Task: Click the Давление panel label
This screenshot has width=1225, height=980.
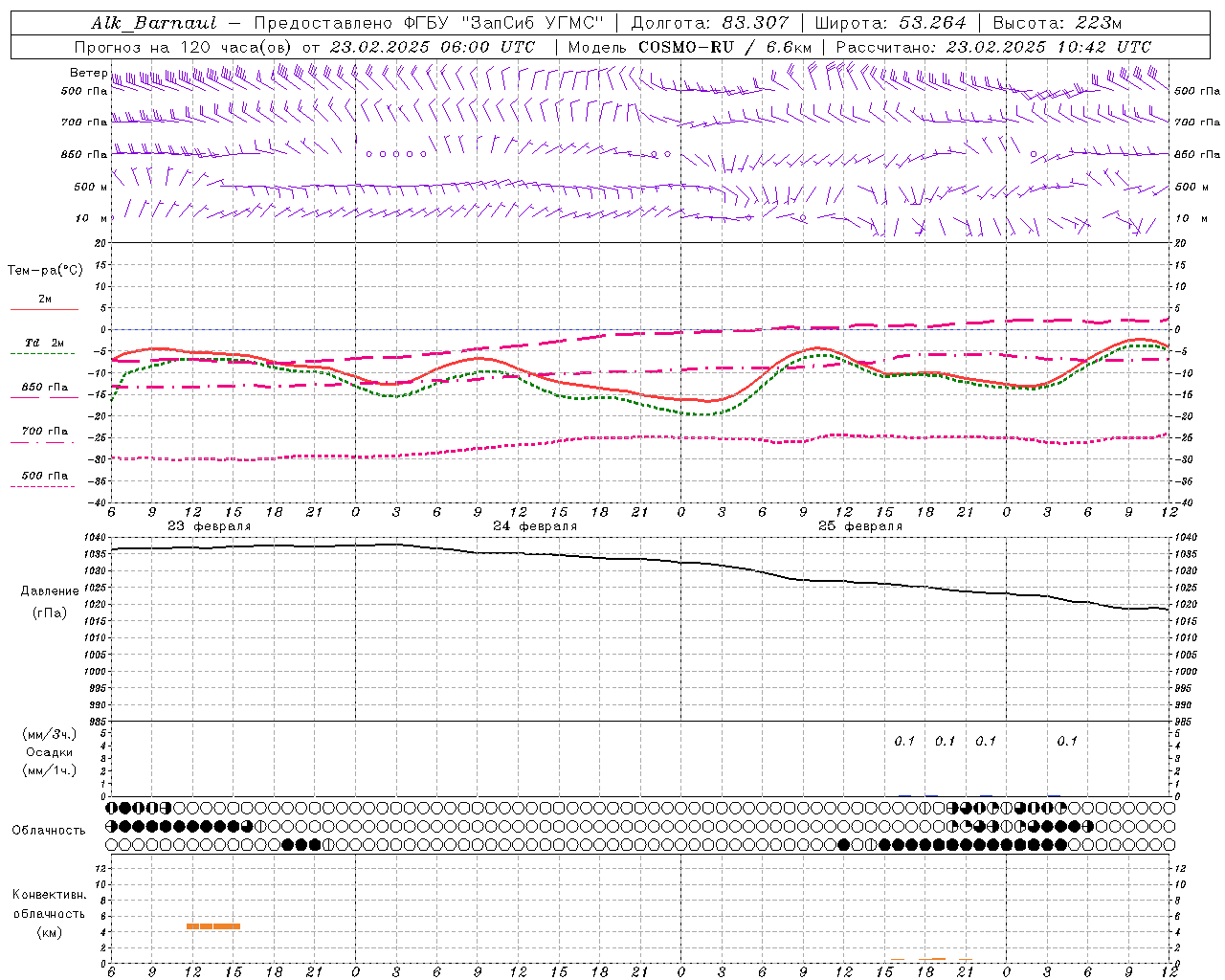Action: pos(50,591)
